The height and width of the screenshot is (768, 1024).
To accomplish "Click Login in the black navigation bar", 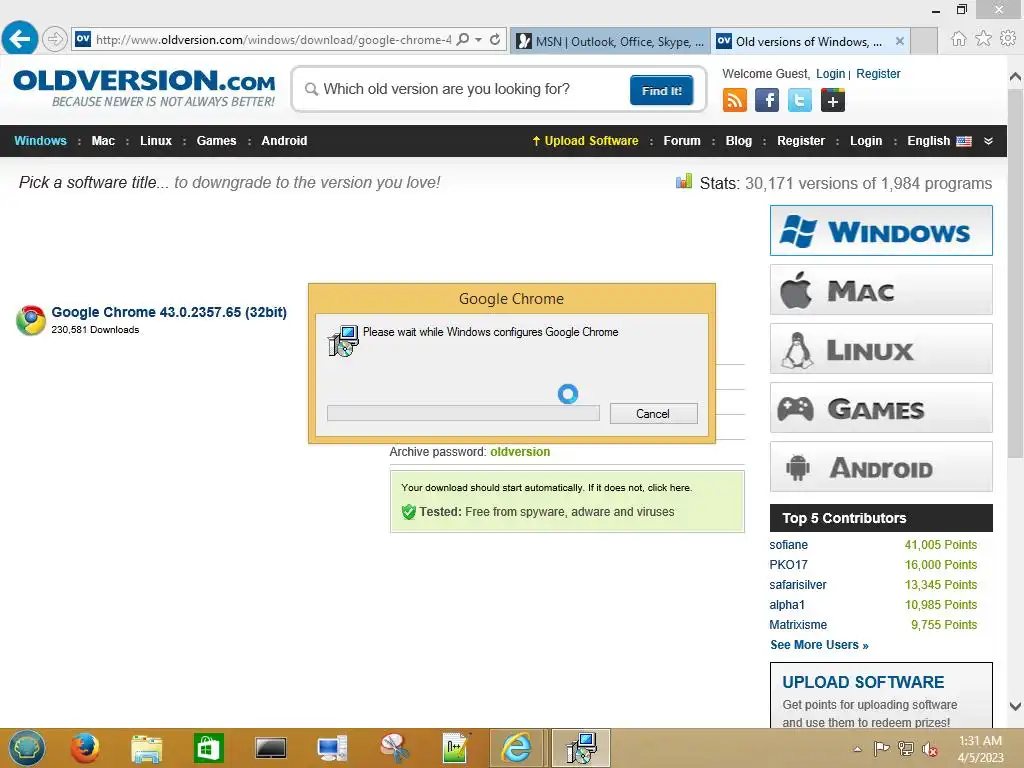I will pyautogui.click(x=866, y=141).
